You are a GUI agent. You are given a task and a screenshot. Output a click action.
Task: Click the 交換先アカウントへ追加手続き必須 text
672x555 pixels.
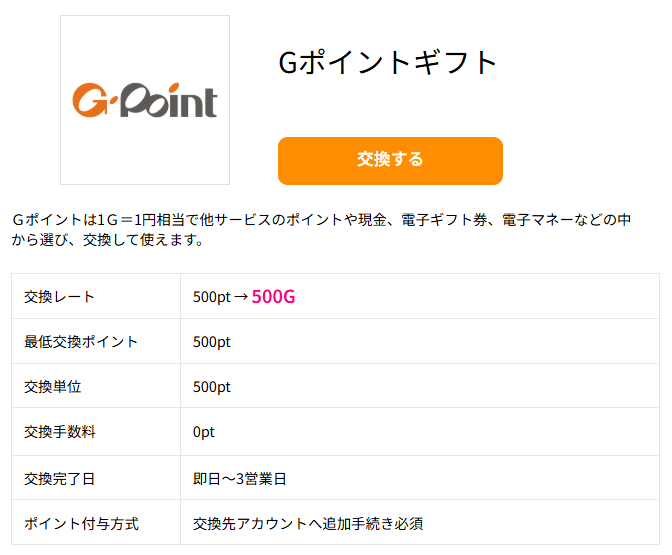pos(309,524)
